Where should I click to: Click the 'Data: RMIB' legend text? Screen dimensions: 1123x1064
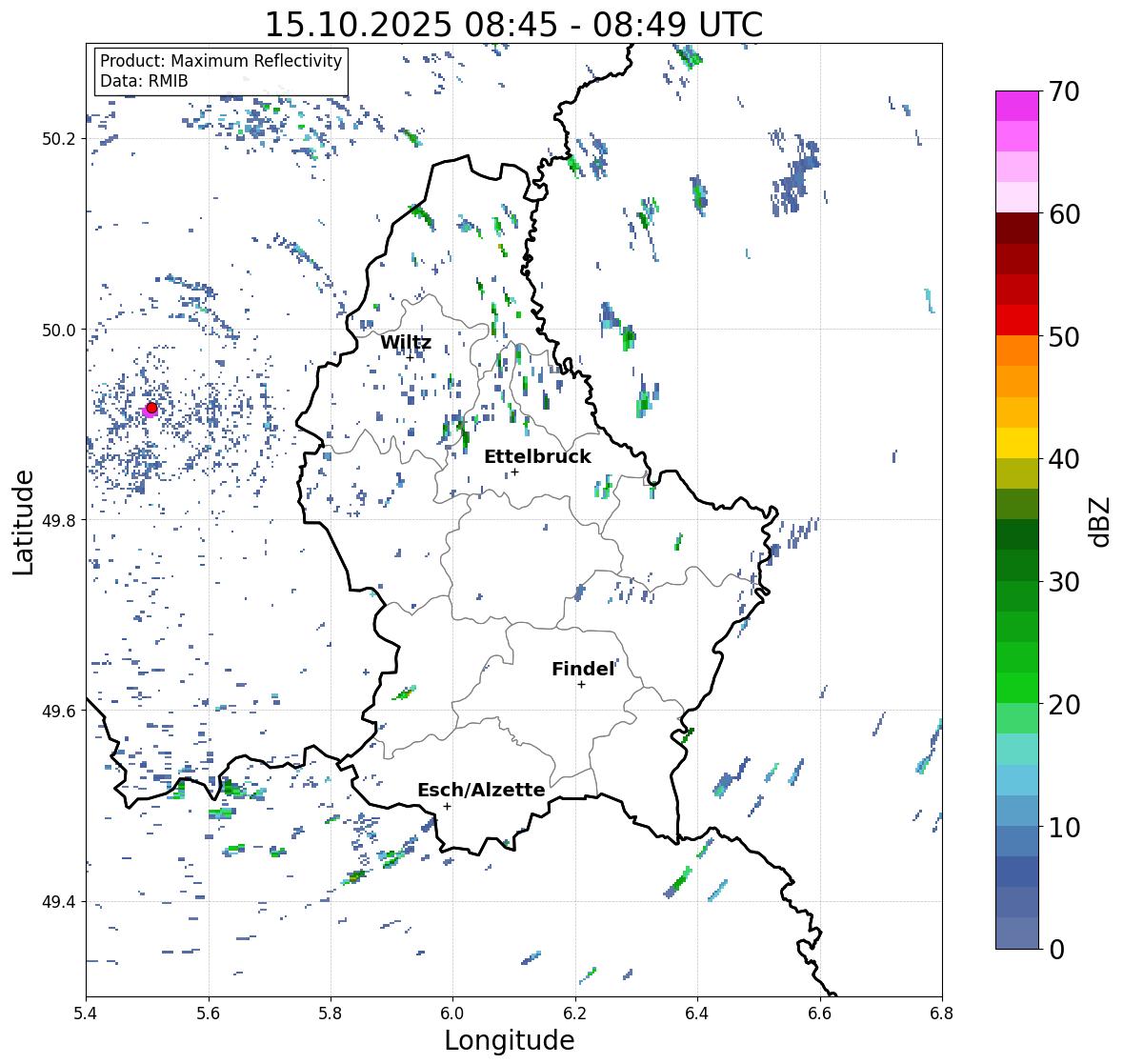[x=144, y=81]
